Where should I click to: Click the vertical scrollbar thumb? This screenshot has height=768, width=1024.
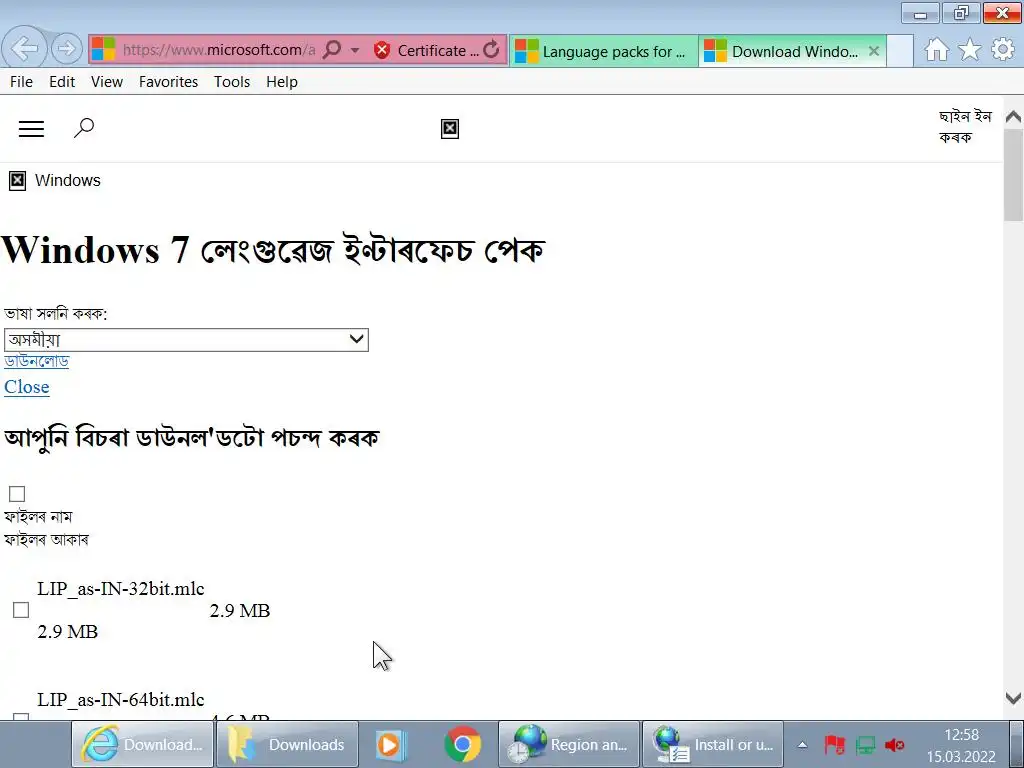click(1014, 175)
